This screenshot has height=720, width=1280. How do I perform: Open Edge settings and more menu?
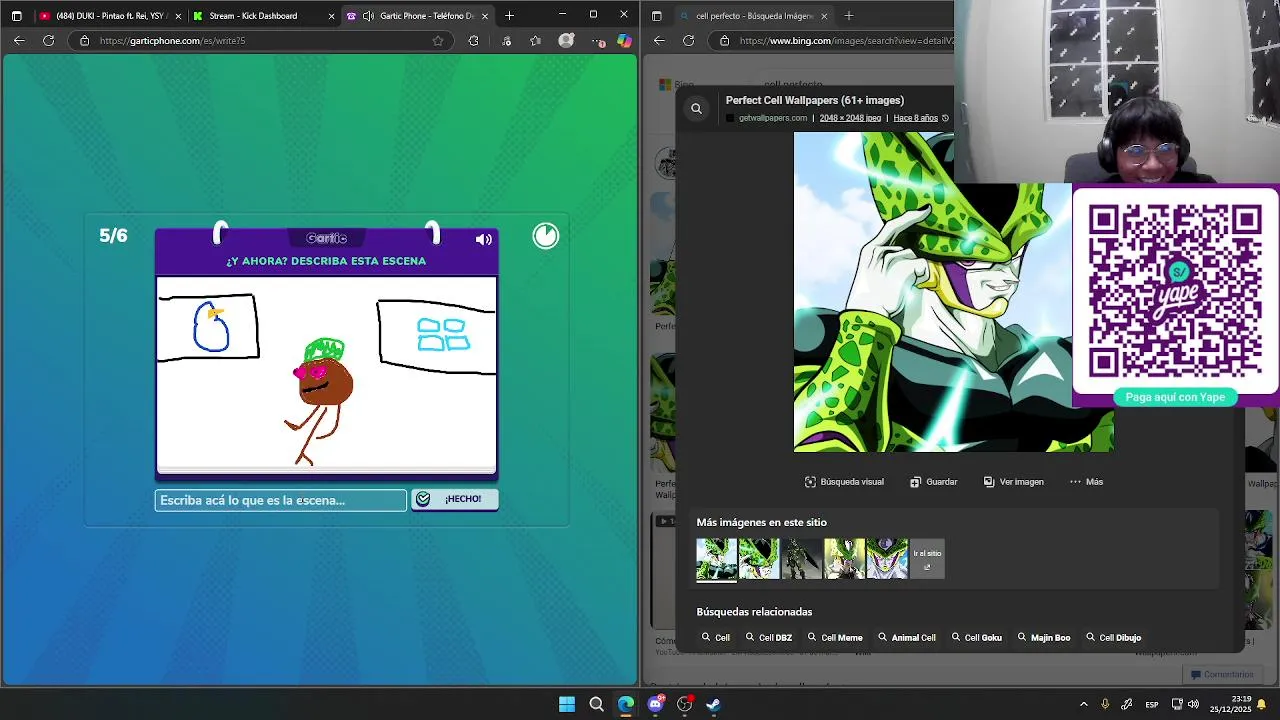click(x=597, y=41)
